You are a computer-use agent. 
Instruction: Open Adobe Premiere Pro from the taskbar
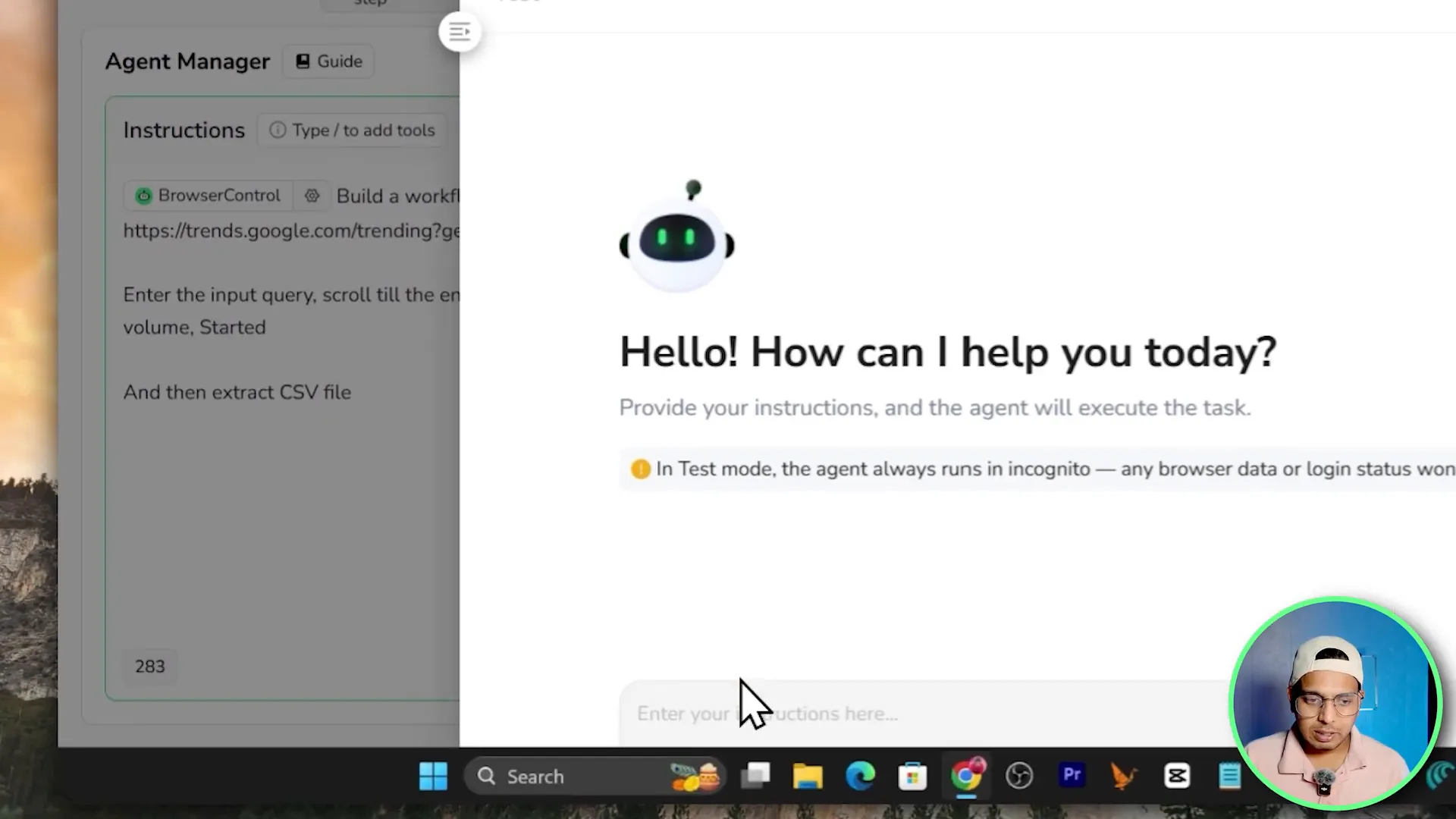click(x=1072, y=776)
